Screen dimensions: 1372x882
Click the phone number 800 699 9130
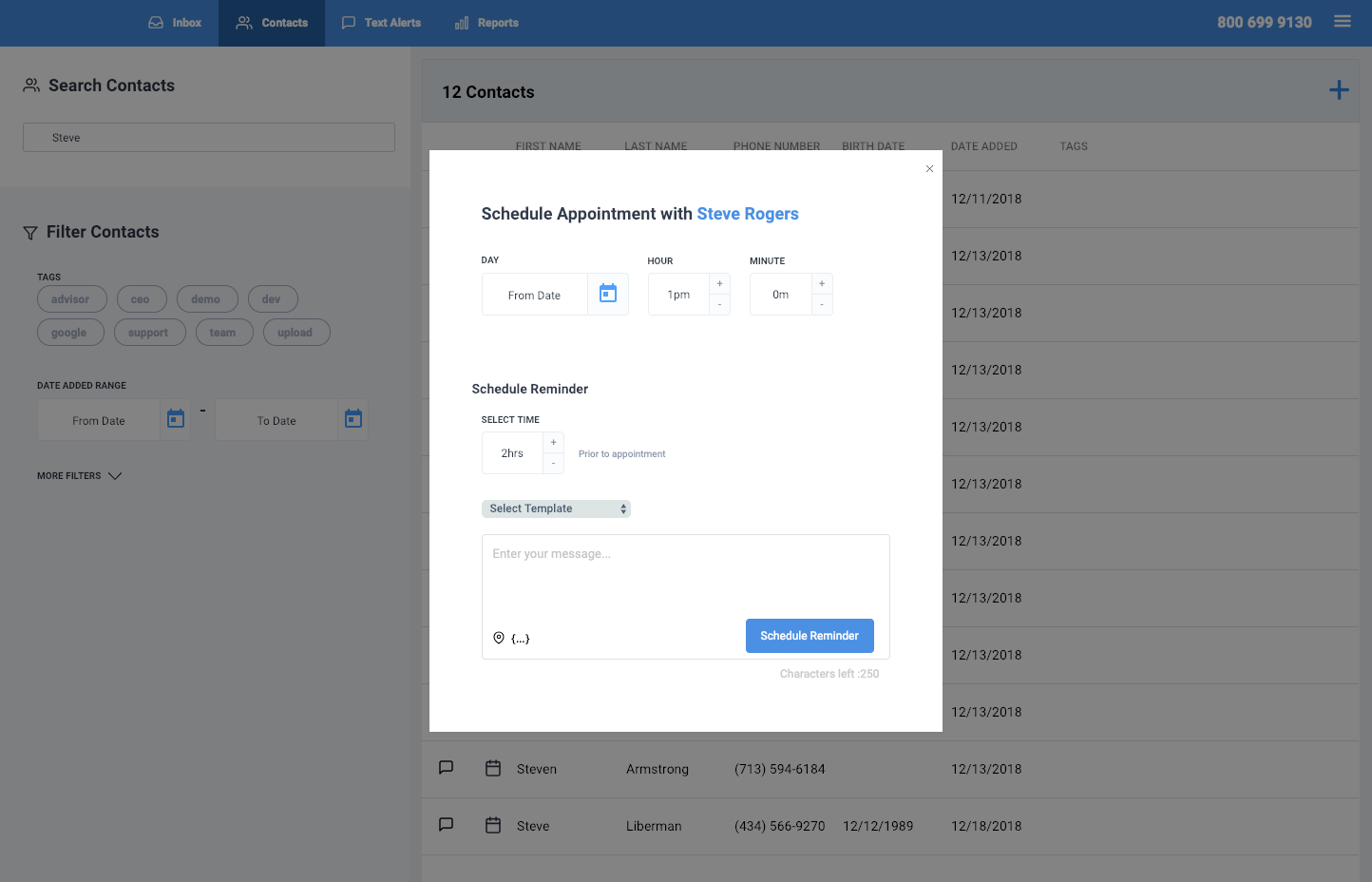click(x=1264, y=22)
